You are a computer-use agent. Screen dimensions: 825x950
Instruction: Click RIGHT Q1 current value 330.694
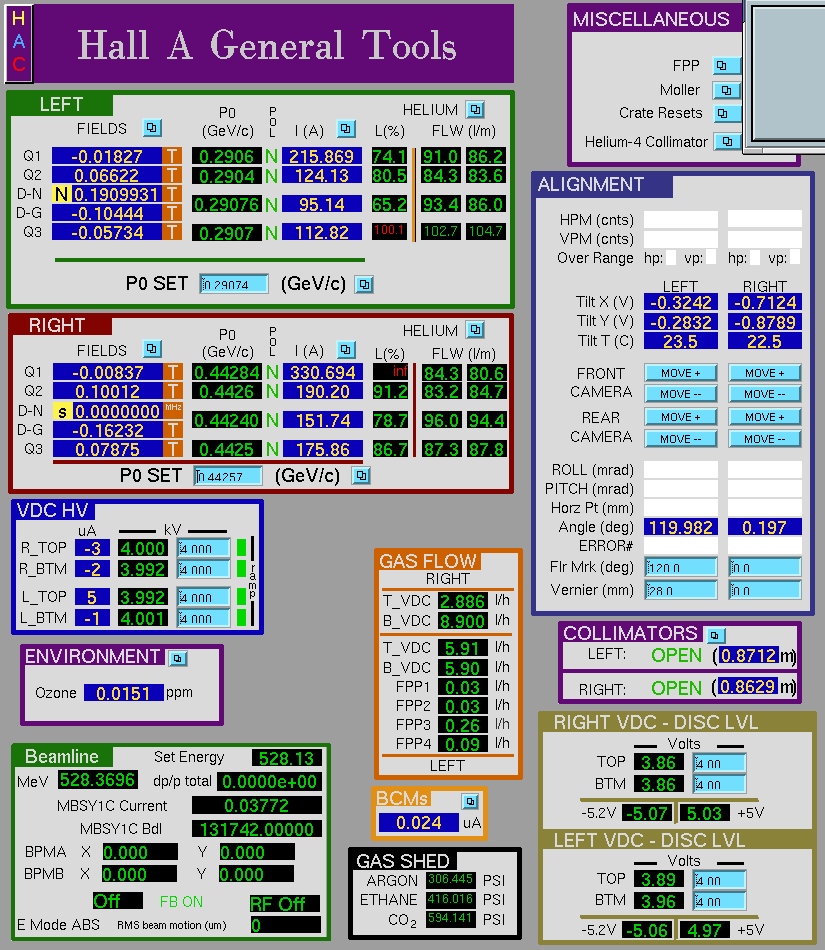pos(322,372)
